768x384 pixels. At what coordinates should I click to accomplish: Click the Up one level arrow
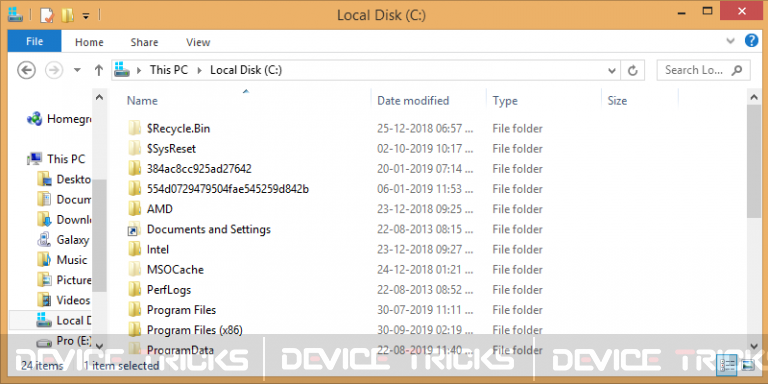(99, 71)
